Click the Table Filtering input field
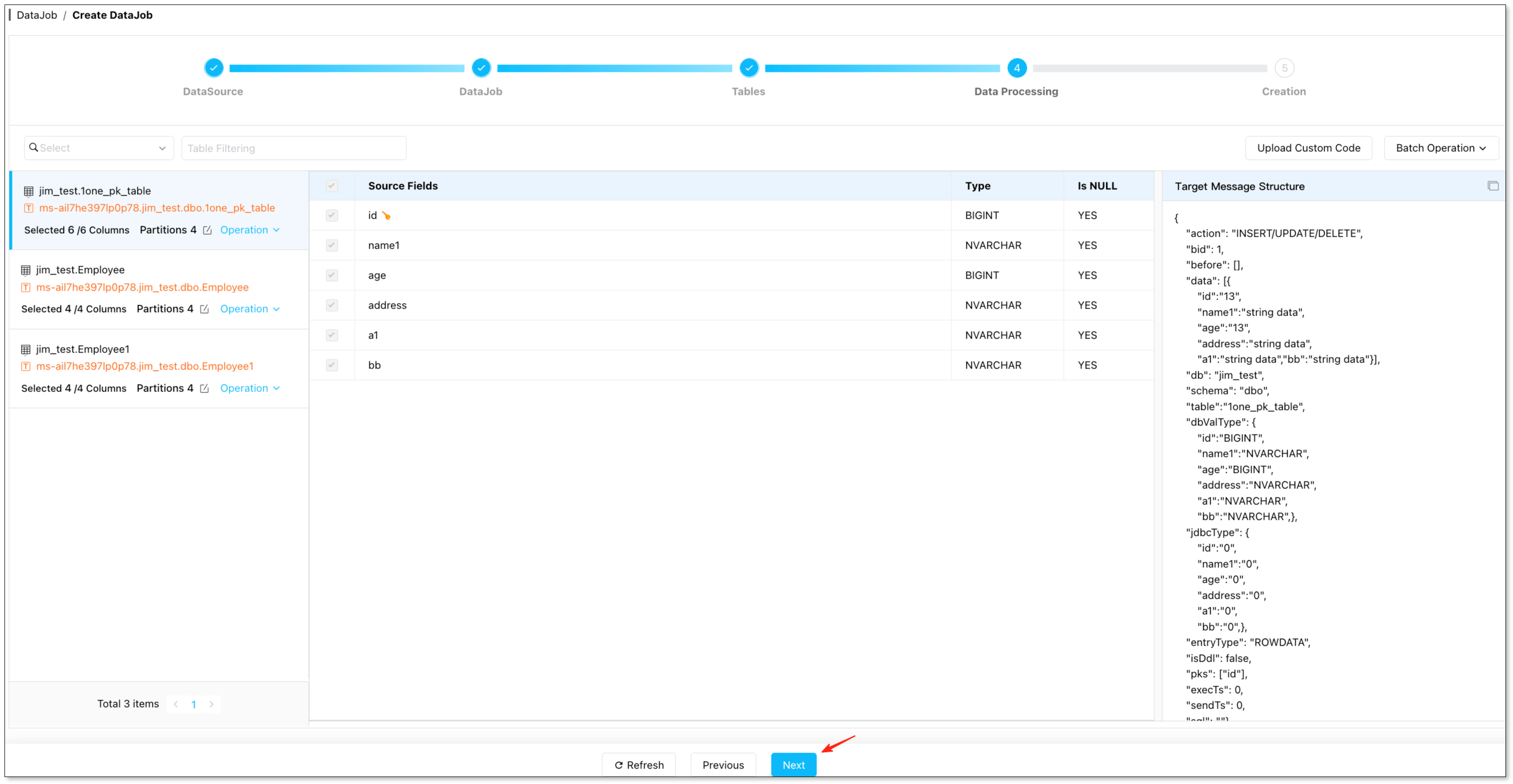1513x784 pixels. click(x=294, y=148)
